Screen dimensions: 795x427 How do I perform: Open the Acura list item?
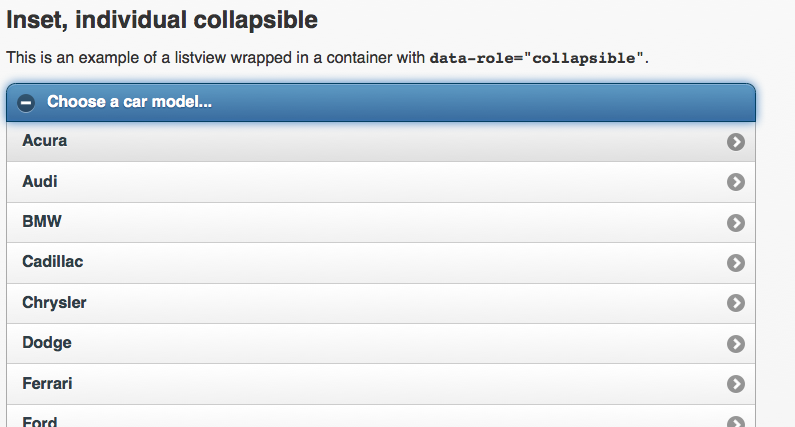[x=381, y=141]
